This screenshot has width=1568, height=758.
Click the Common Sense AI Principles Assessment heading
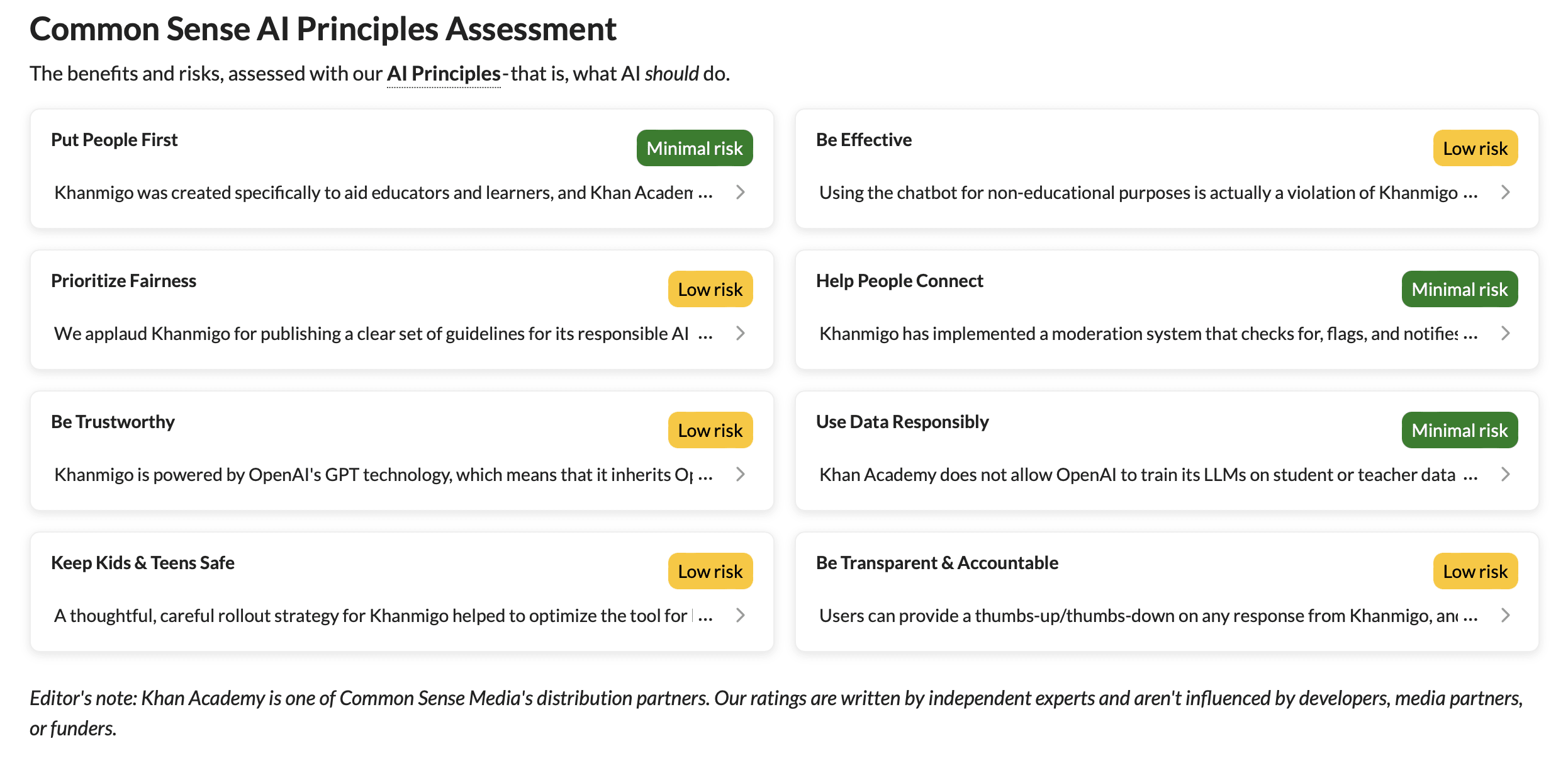[x=323, y=28]
